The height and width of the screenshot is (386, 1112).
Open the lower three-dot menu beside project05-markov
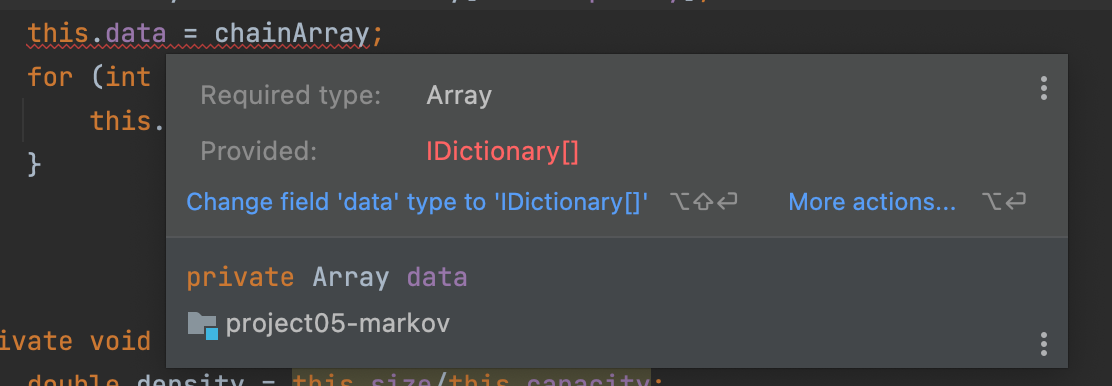[1043, 343]
